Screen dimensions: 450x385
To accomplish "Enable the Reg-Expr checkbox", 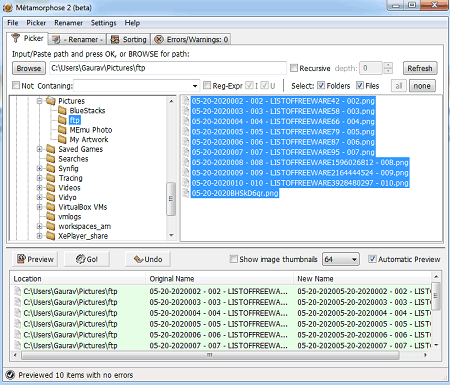I will pos(207,86).
